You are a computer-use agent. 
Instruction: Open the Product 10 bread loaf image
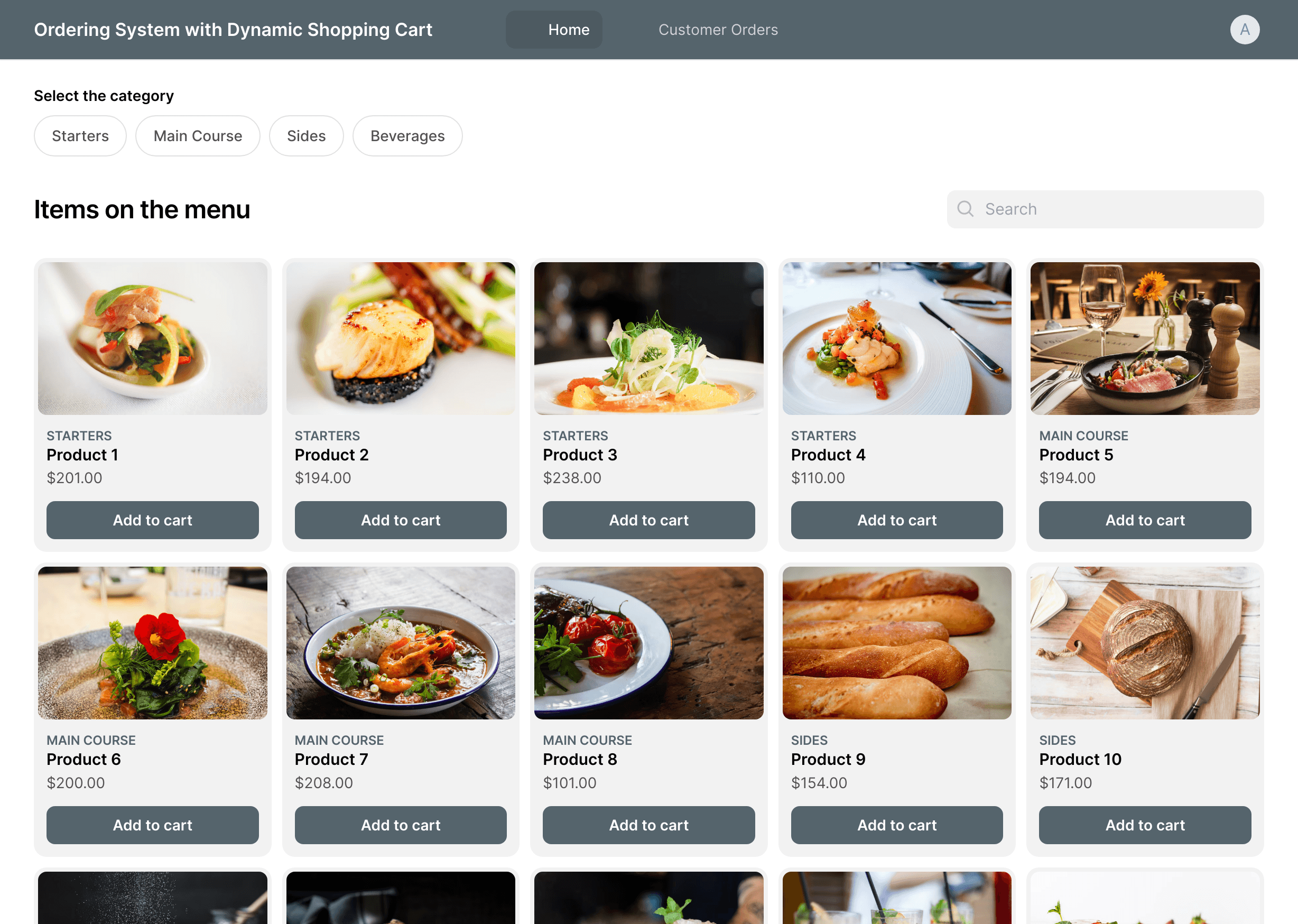tap(1145, 643)
